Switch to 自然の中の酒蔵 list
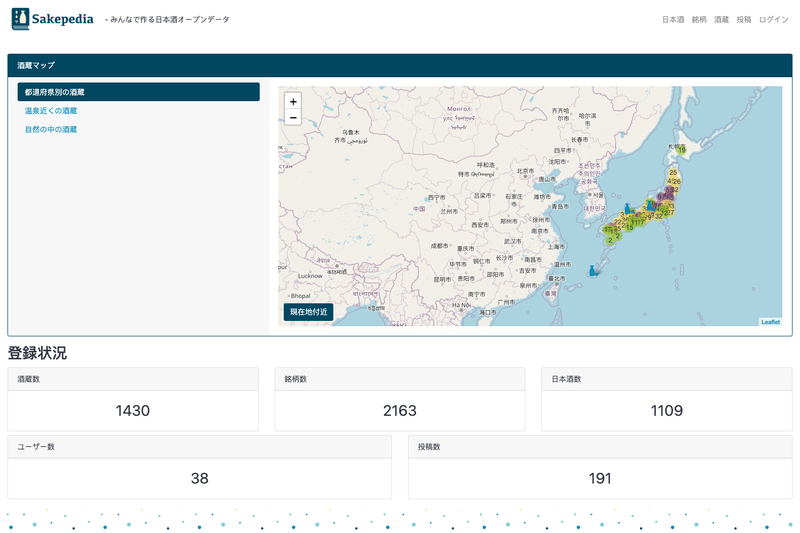The image size is (800, 533). pyautogui.click(x=51, y=130)
